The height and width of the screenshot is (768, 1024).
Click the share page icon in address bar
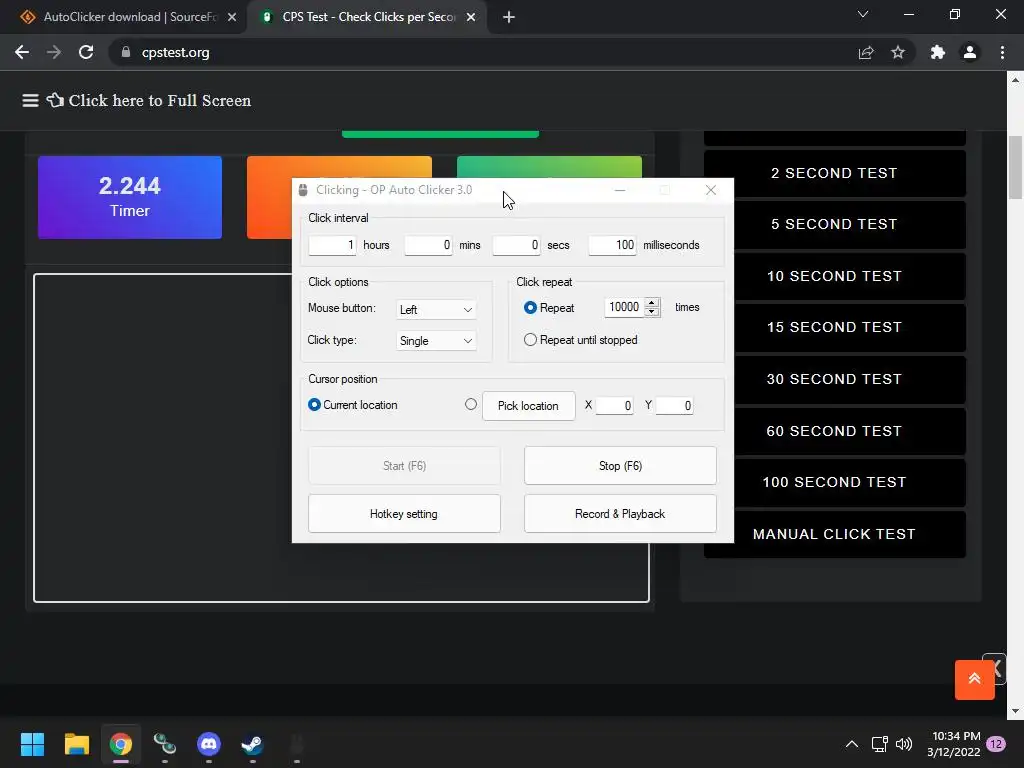point(866,52)
